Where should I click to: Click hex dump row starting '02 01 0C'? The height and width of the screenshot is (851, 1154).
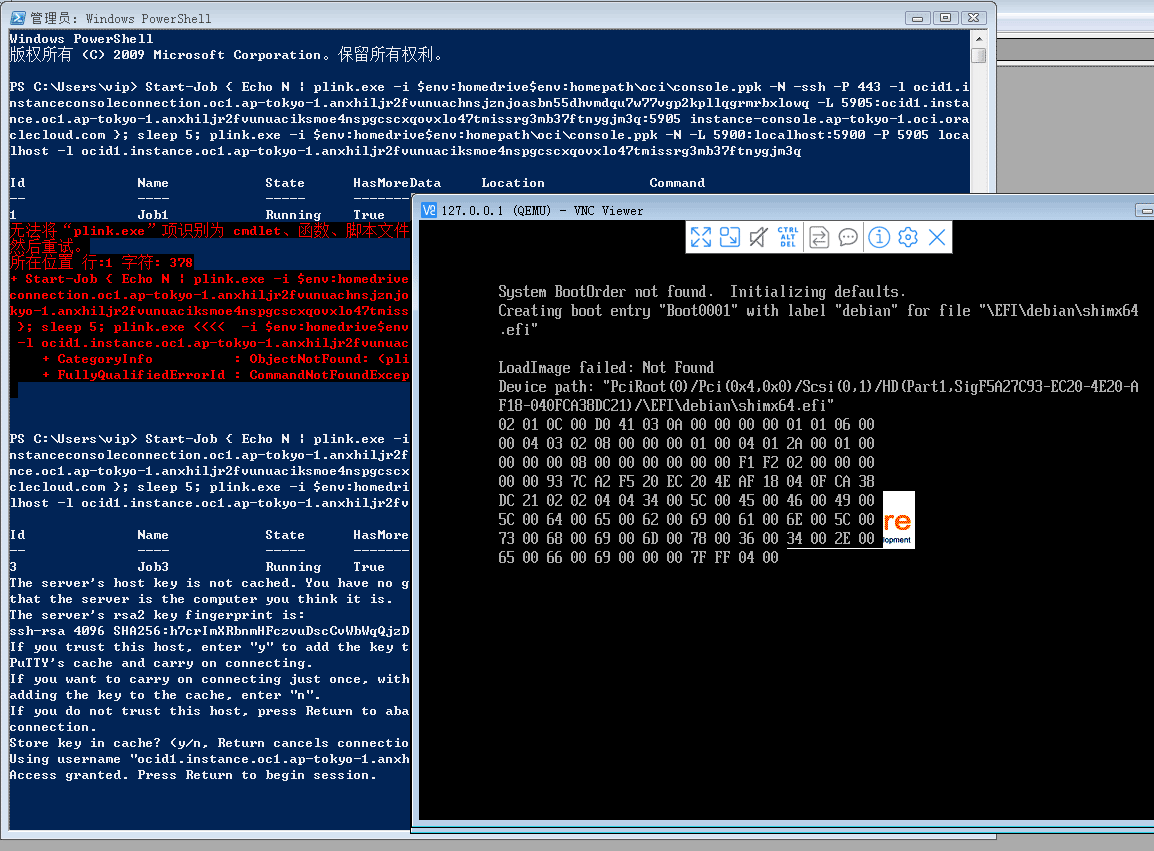coord(686,425)
